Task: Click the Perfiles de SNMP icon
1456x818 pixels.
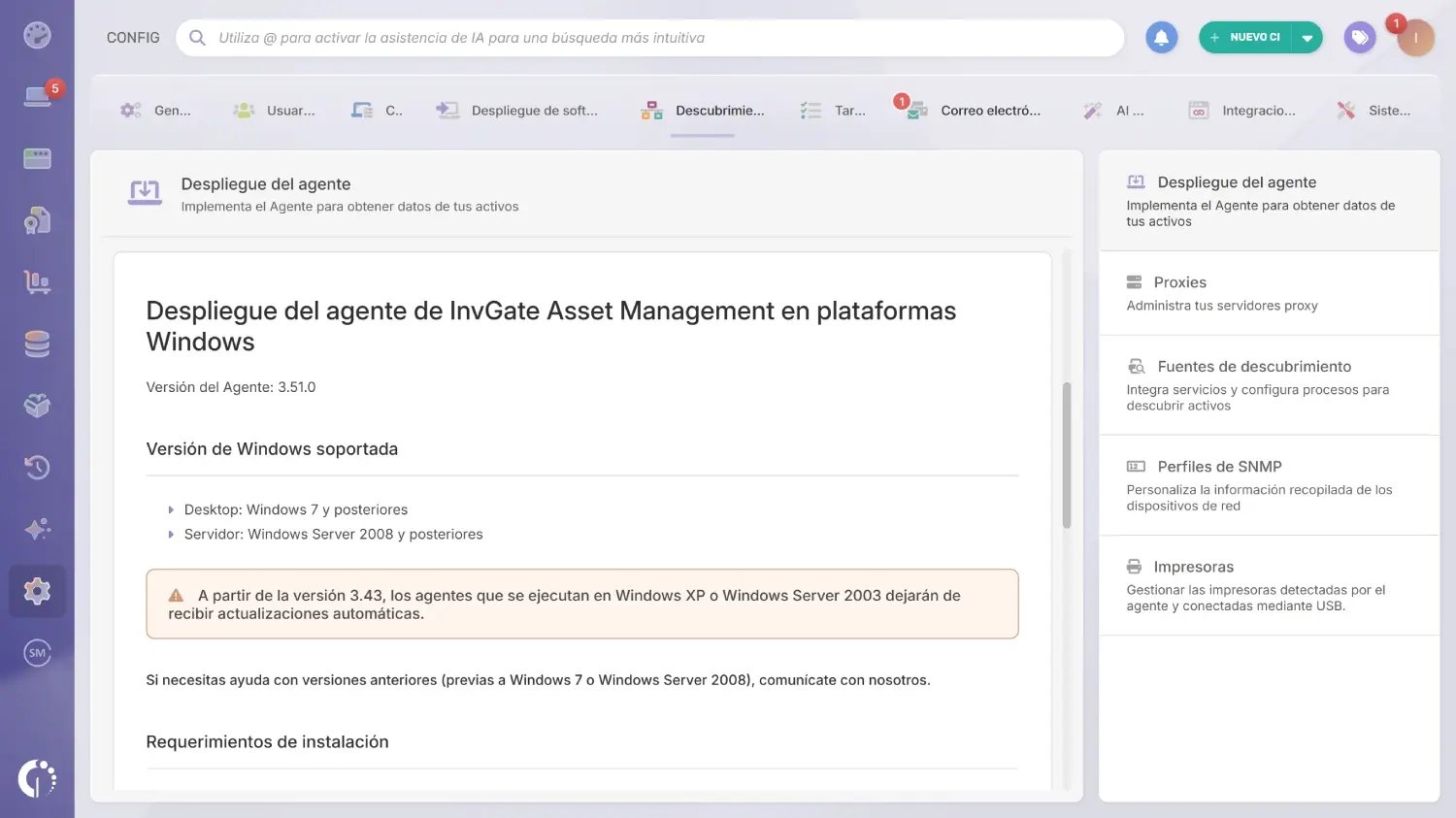Action: click(x=1136, y=467)
